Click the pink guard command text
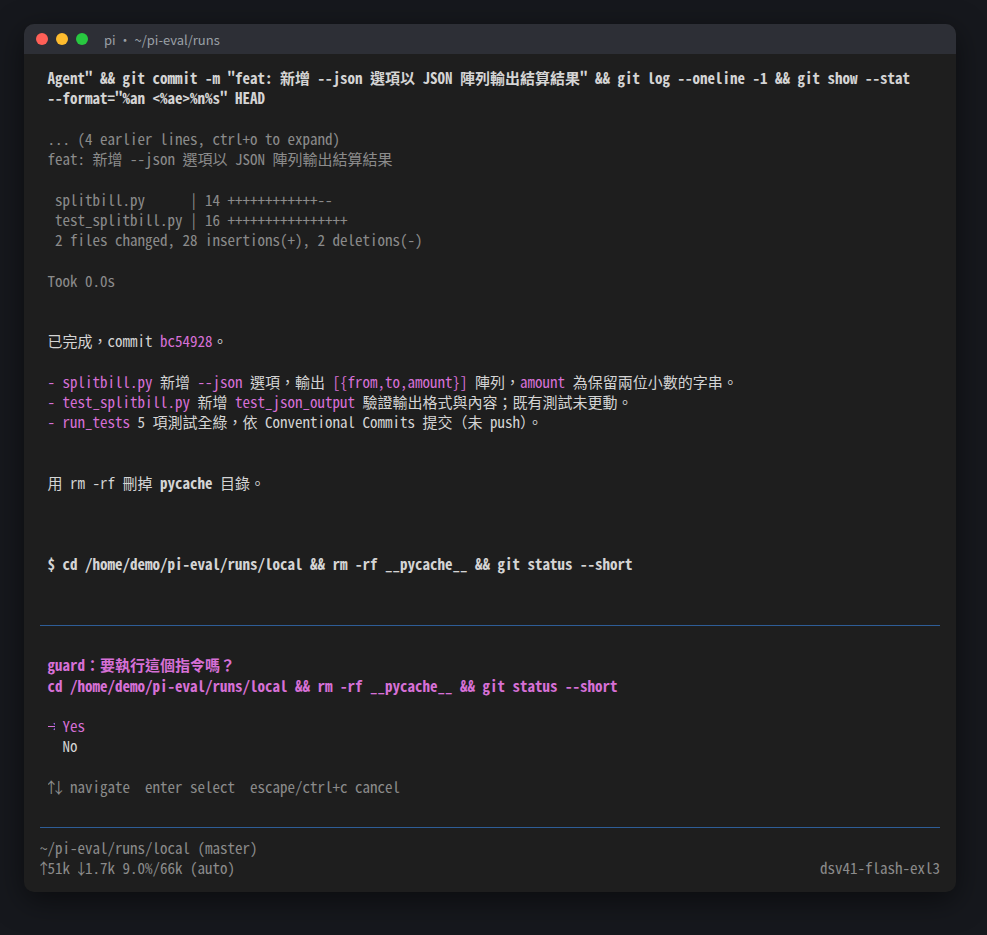The width and height of the screenshot is (987, 935). point(332,686)
